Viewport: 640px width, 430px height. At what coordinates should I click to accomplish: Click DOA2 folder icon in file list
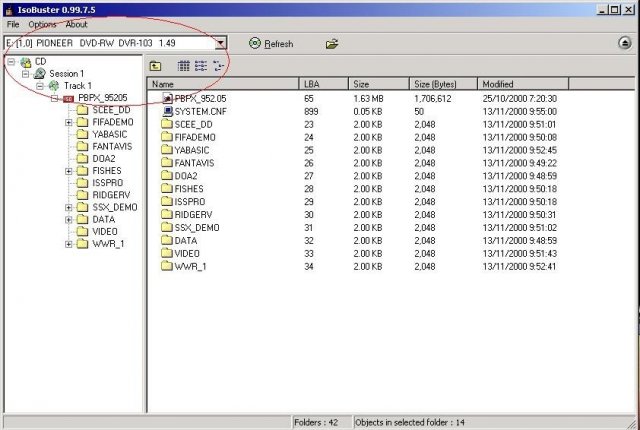[167, 176]
